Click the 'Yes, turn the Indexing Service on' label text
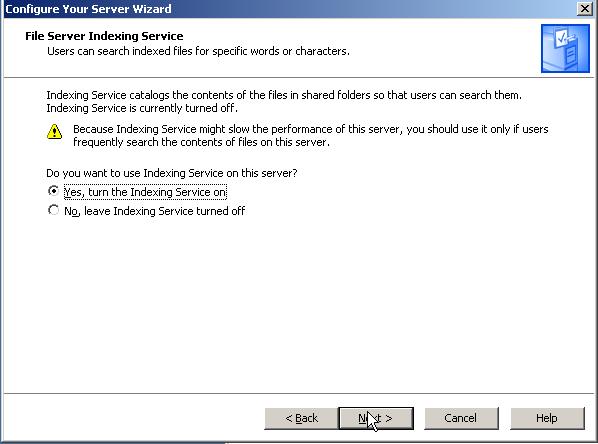 [145, 192]
